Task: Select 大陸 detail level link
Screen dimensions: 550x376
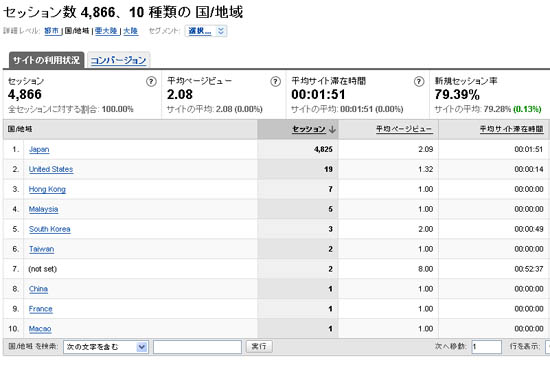Action: tap(130, 31)
